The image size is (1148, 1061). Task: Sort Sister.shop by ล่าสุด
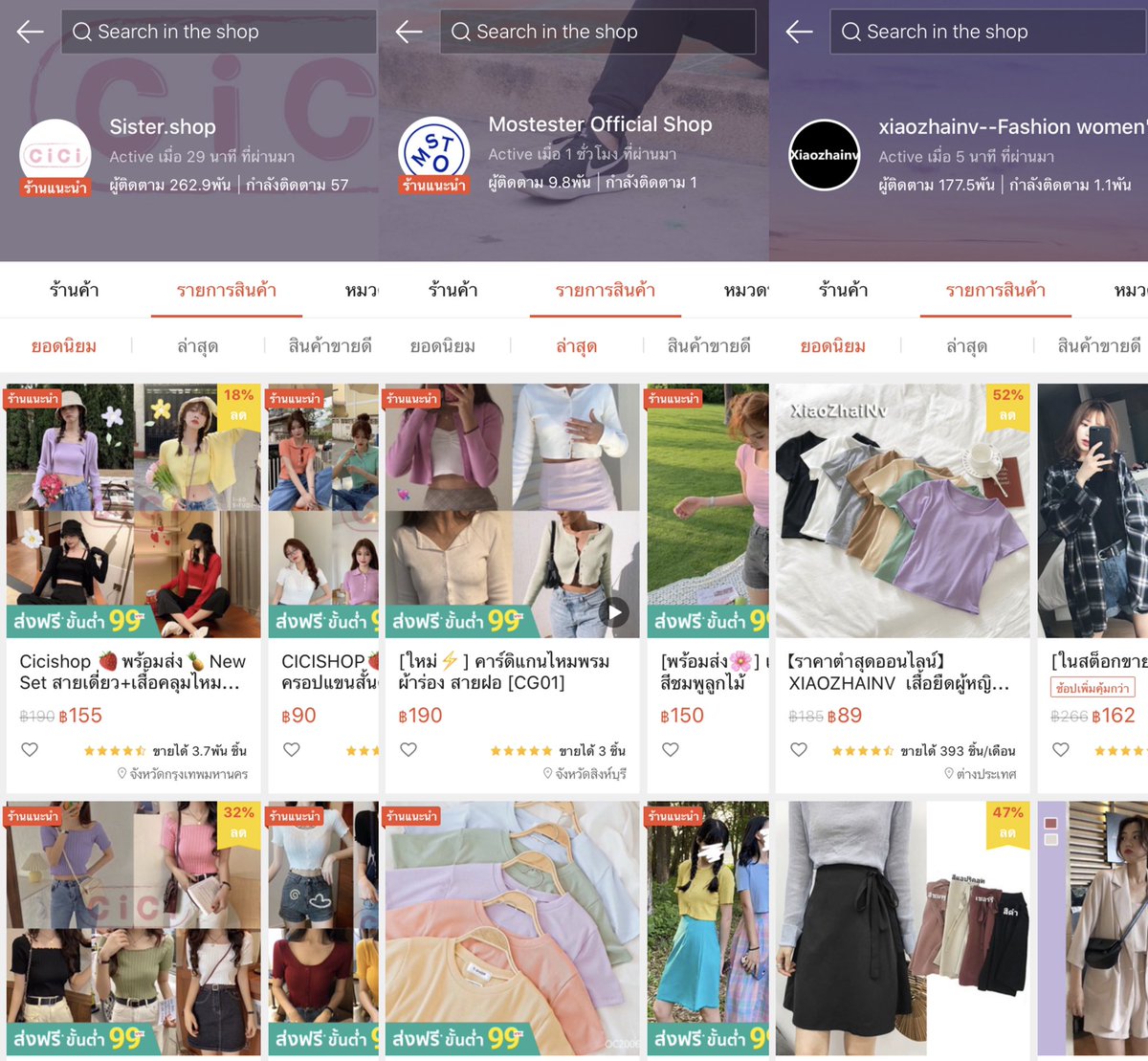198,346
